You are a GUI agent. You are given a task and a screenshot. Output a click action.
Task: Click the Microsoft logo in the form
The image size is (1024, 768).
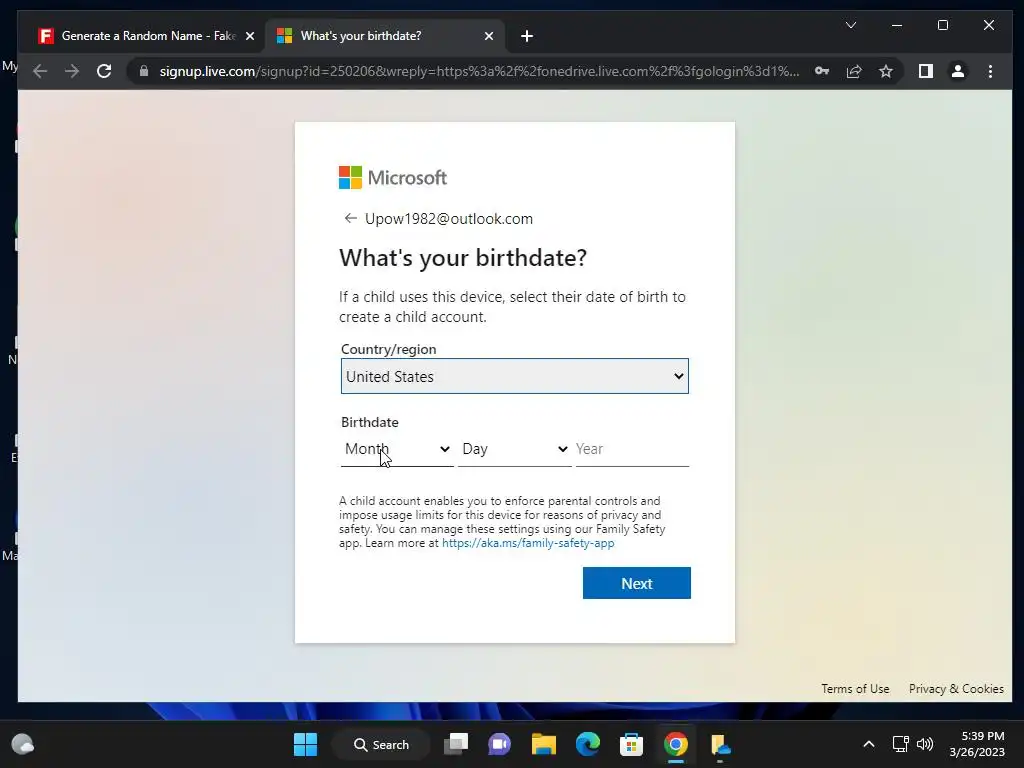pos(392,178)
